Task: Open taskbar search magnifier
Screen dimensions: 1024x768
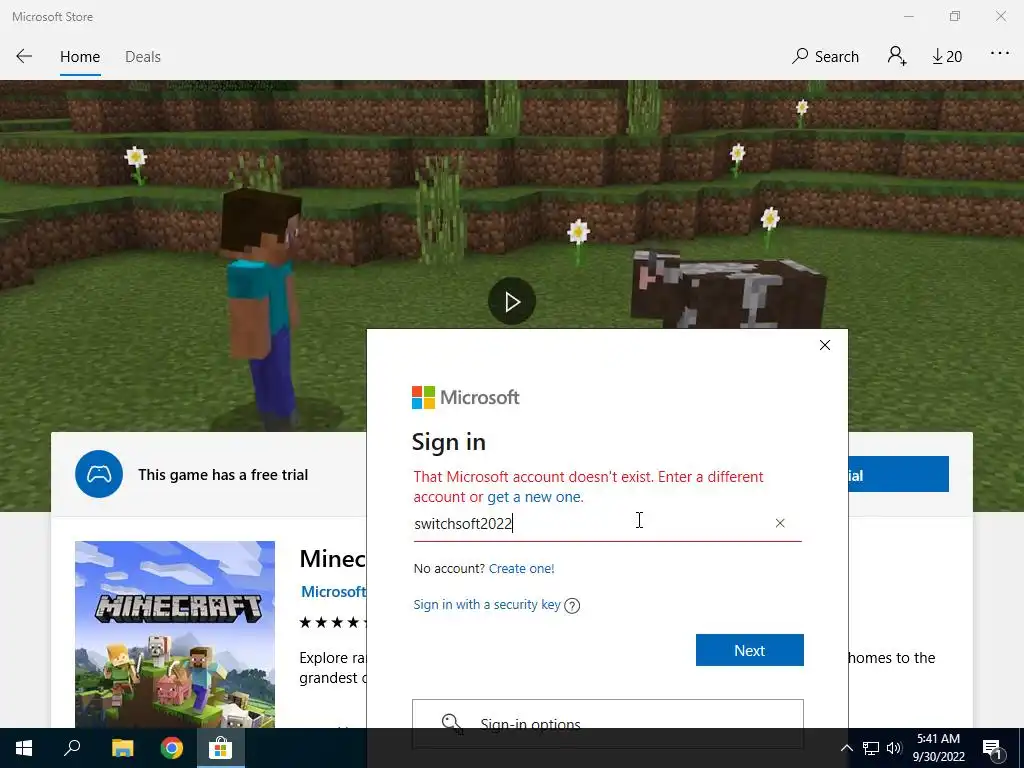Action: pyautogui.click(x=72, y=748)
